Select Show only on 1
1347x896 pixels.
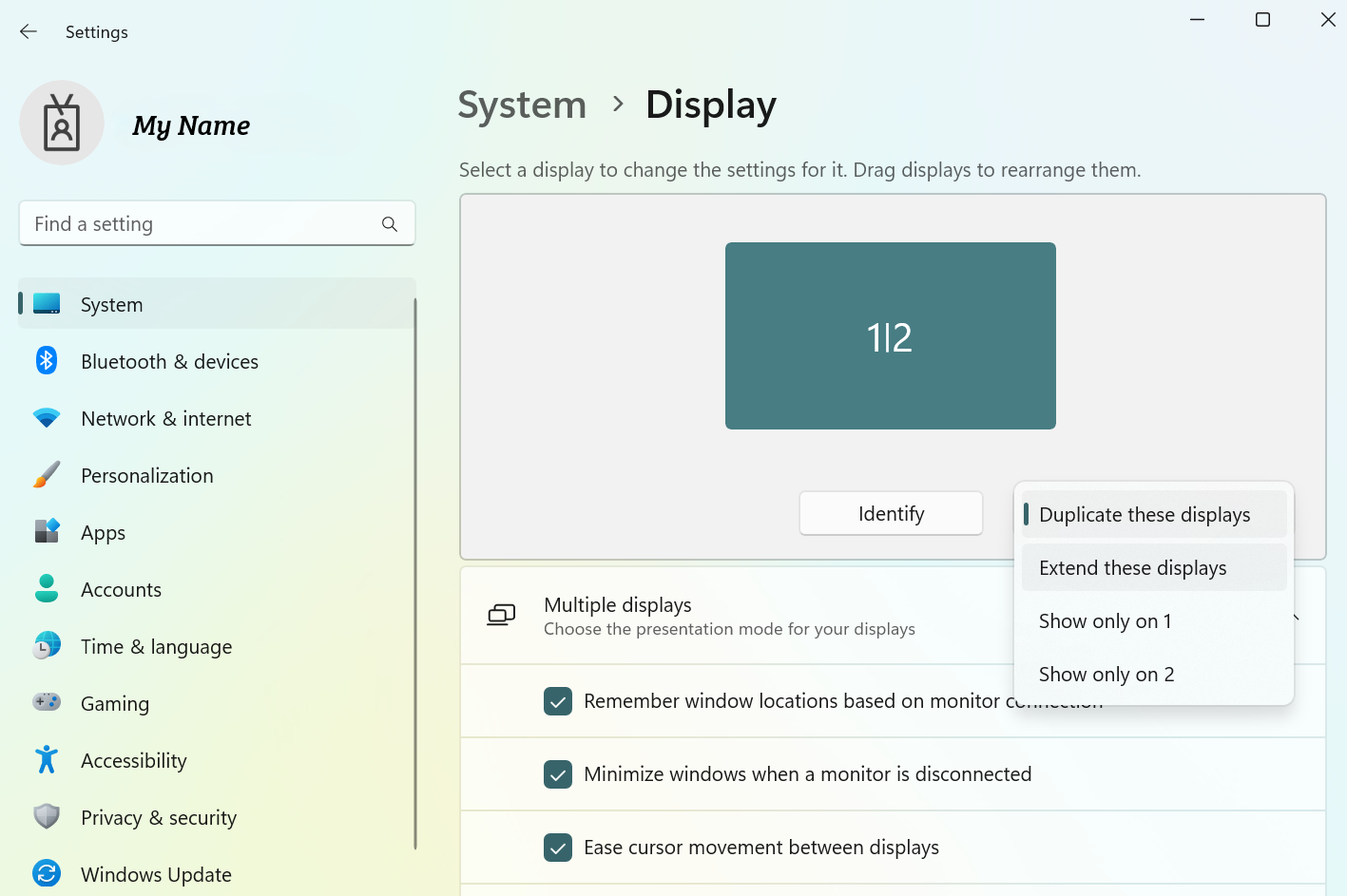coord(1105,621)
